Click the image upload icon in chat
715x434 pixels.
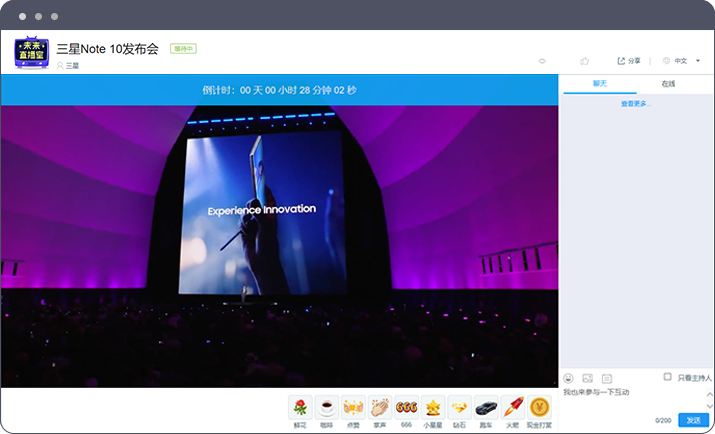pos(588,378)
